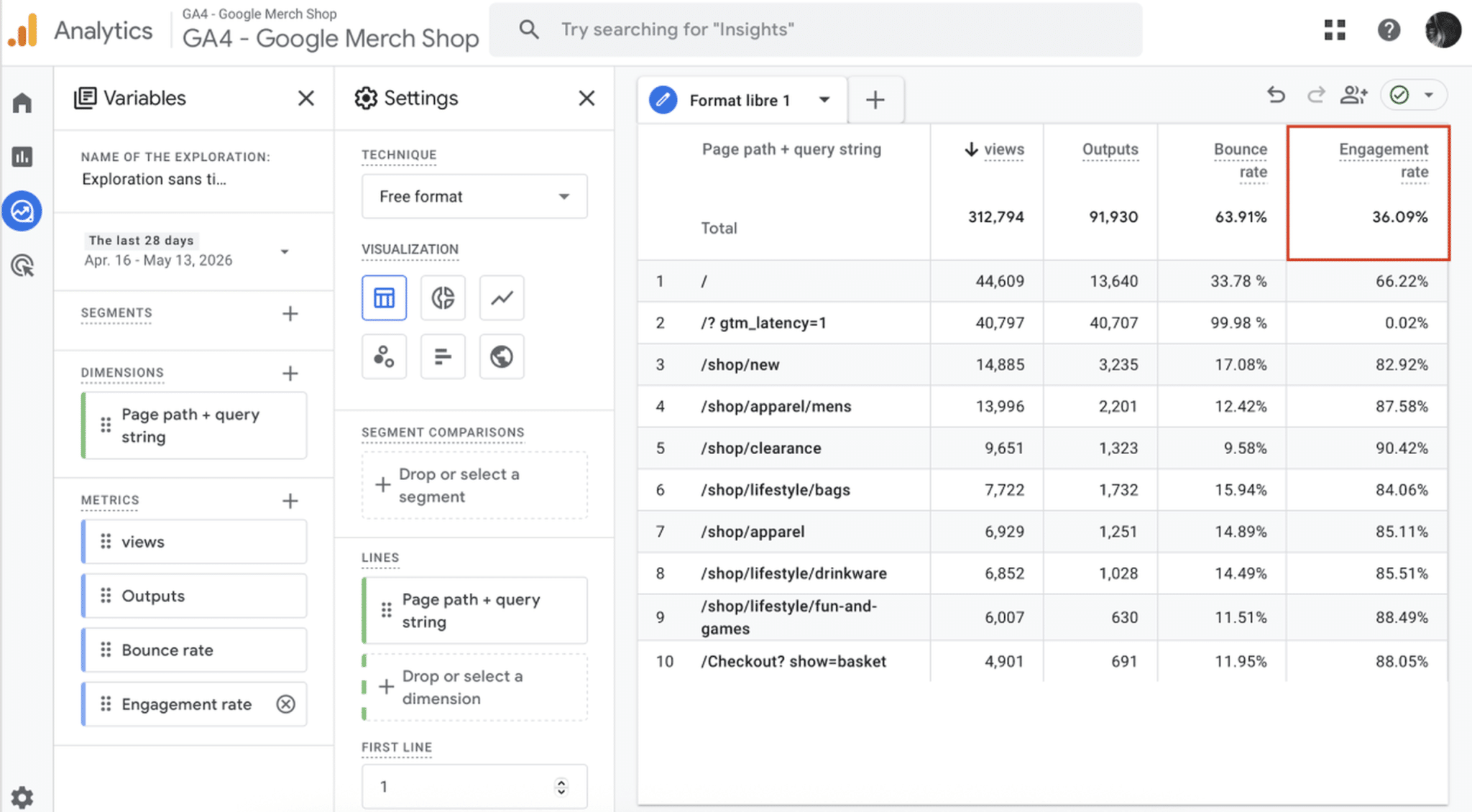Open the Help menu icon
Viewport: 1472px width, 812px height.
coord(1389,30)
